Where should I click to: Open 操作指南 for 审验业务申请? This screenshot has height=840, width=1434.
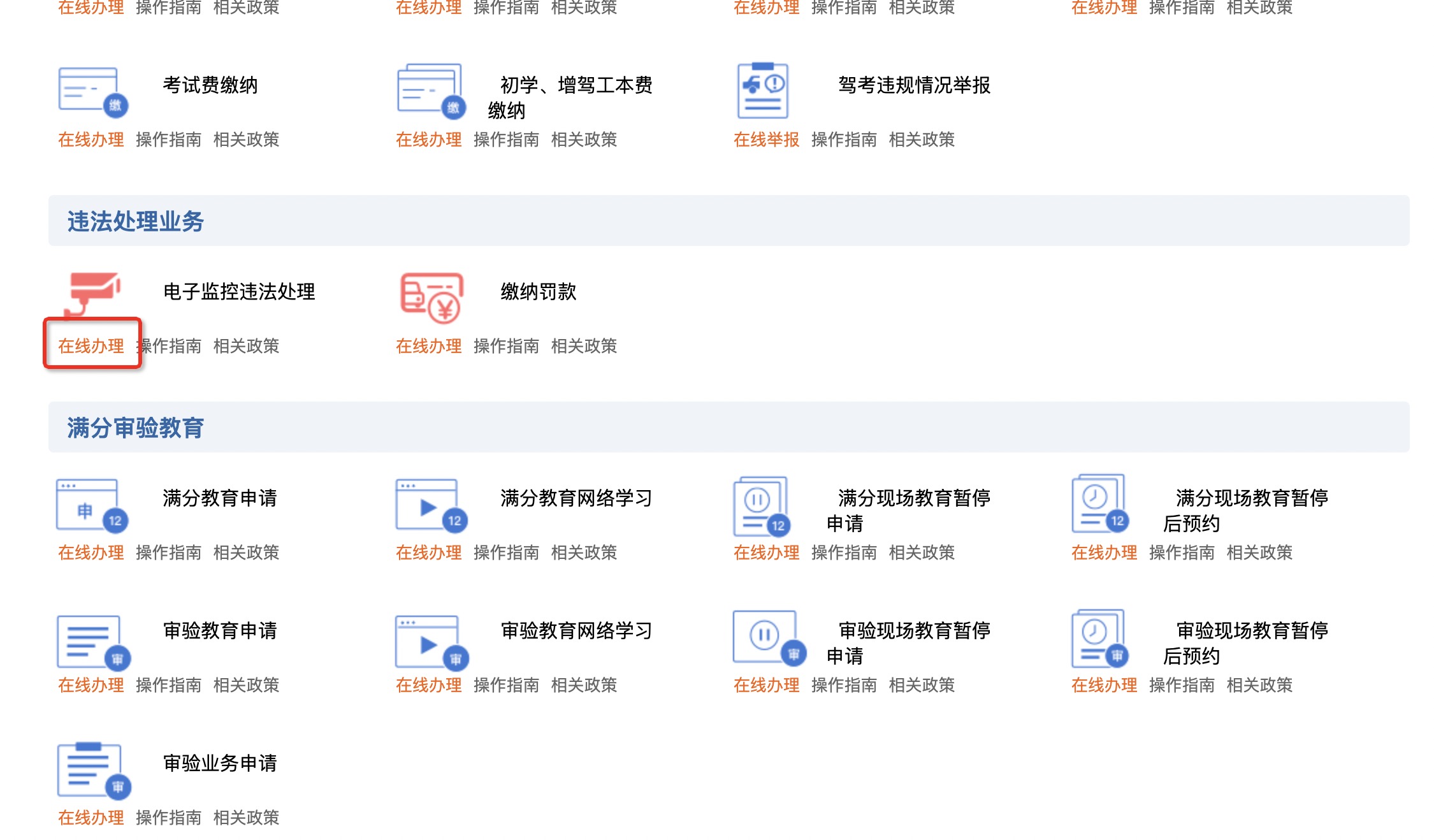coord(169,818)
